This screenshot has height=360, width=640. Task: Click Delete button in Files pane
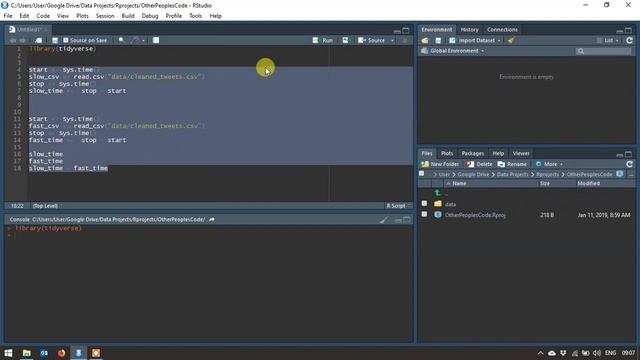480,164
